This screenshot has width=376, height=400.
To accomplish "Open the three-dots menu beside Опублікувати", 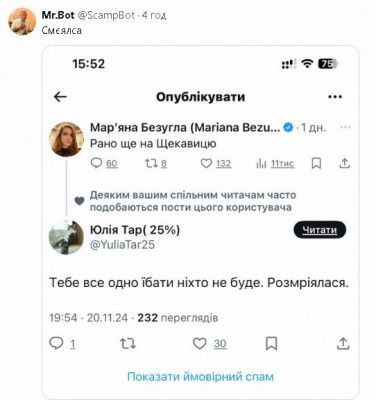I will pyautogui.click(x=335, y=97).
